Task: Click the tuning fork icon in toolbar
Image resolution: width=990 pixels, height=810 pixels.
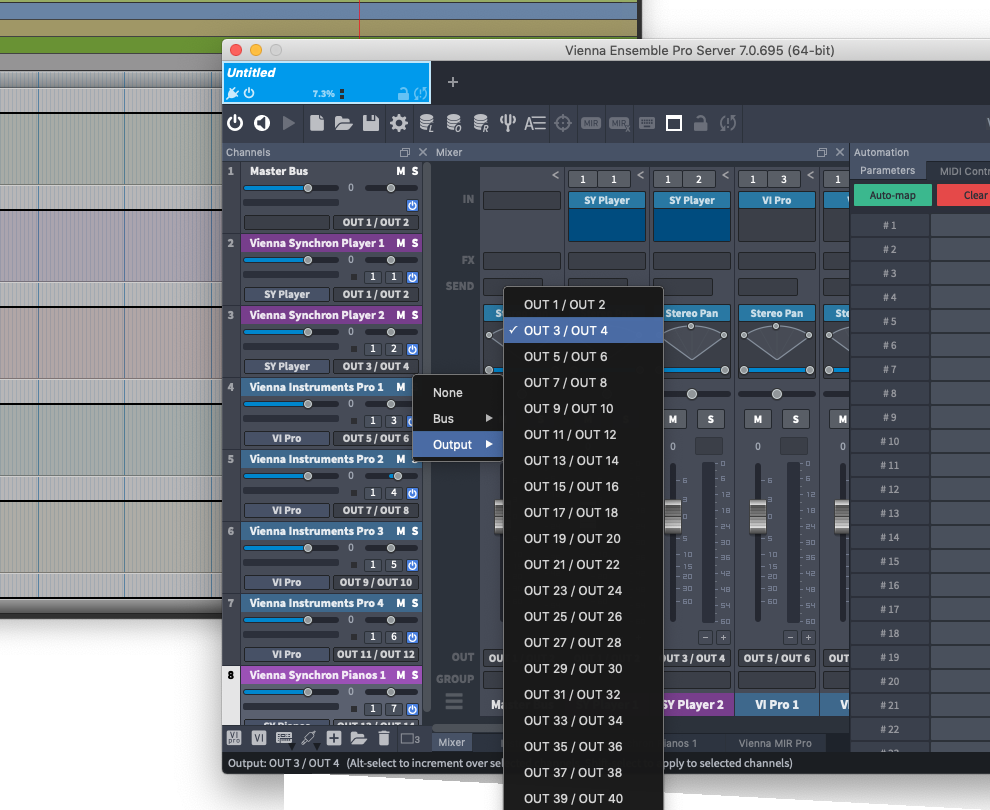Action: 508,122
